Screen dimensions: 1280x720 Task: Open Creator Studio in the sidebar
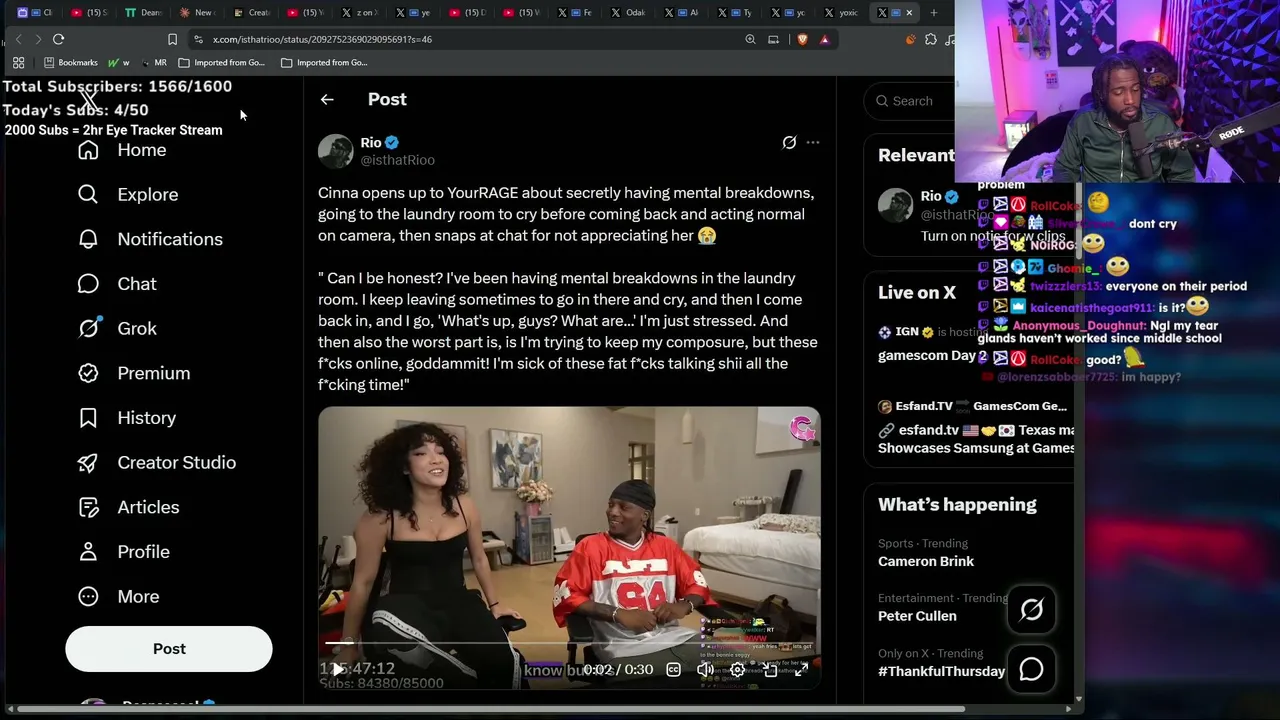[x=156, y=462]
